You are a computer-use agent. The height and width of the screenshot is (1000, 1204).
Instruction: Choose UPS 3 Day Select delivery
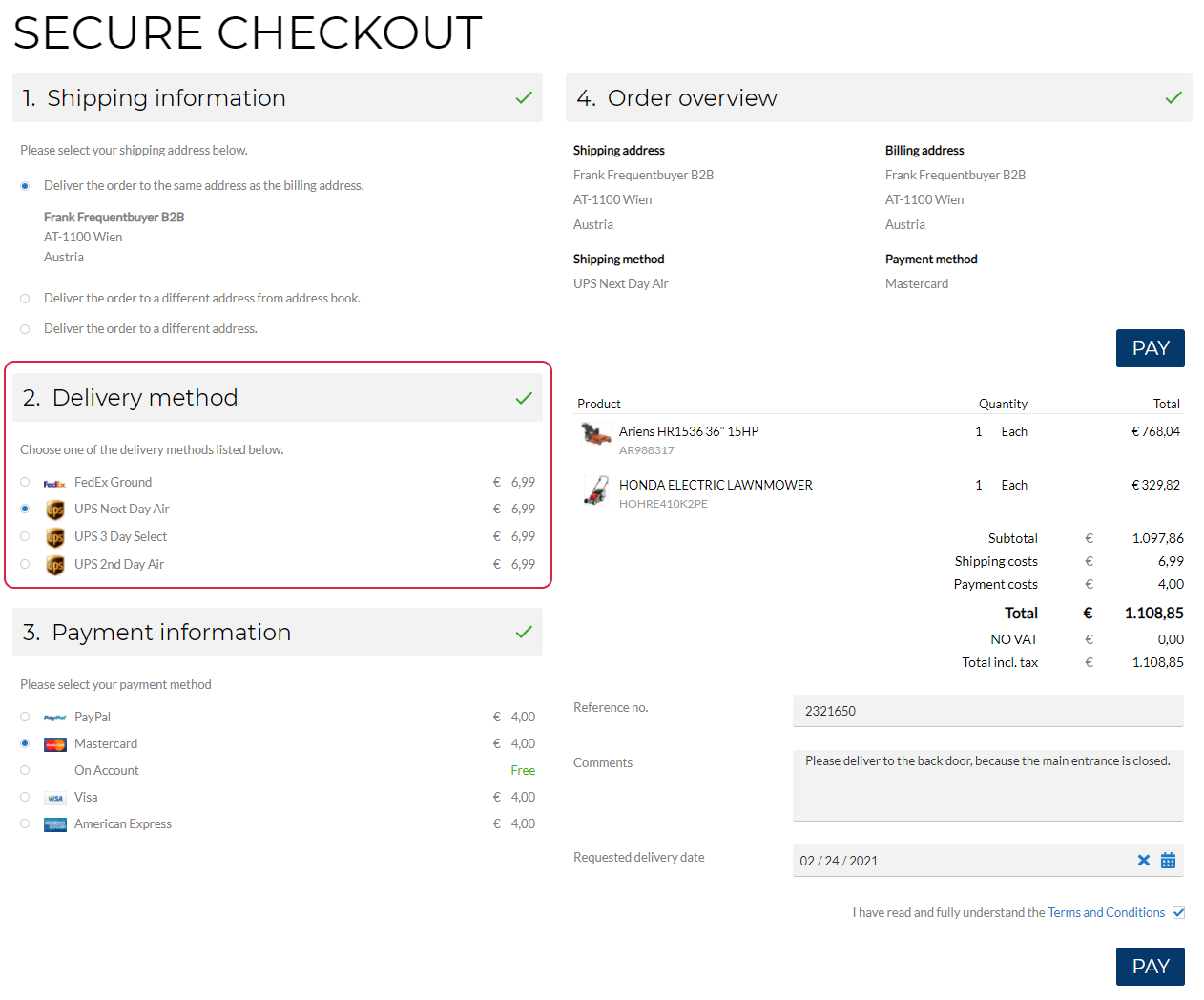[x=25, y=536]
